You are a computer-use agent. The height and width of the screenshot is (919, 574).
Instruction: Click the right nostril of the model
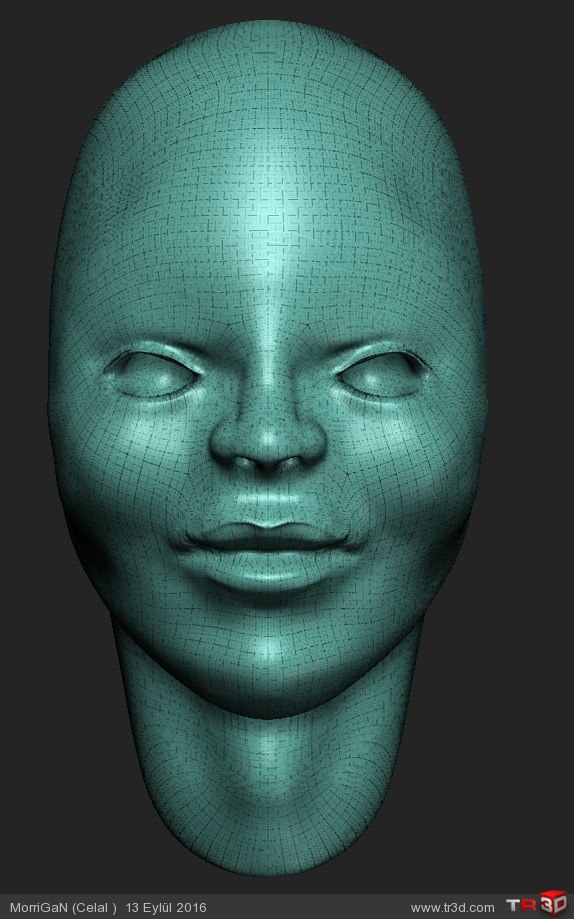coord(290,464)
